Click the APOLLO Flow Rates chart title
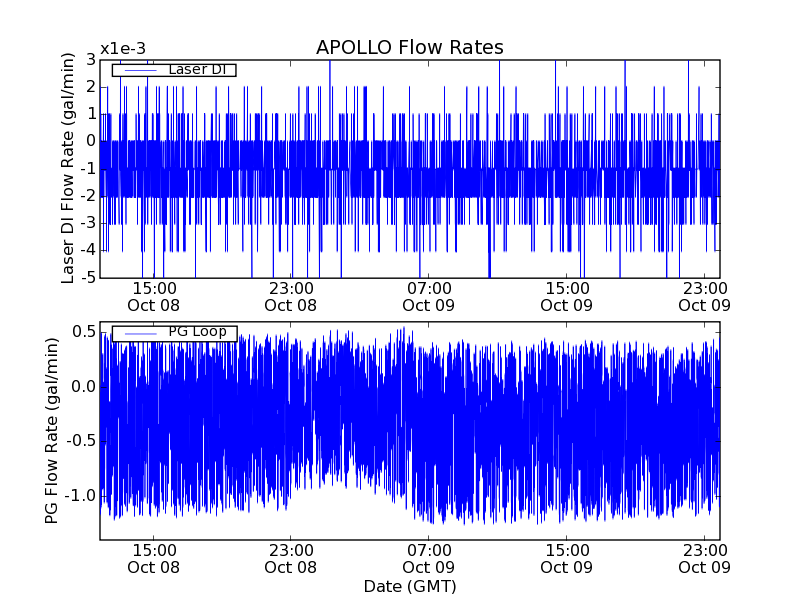 (x=409, y=47)
